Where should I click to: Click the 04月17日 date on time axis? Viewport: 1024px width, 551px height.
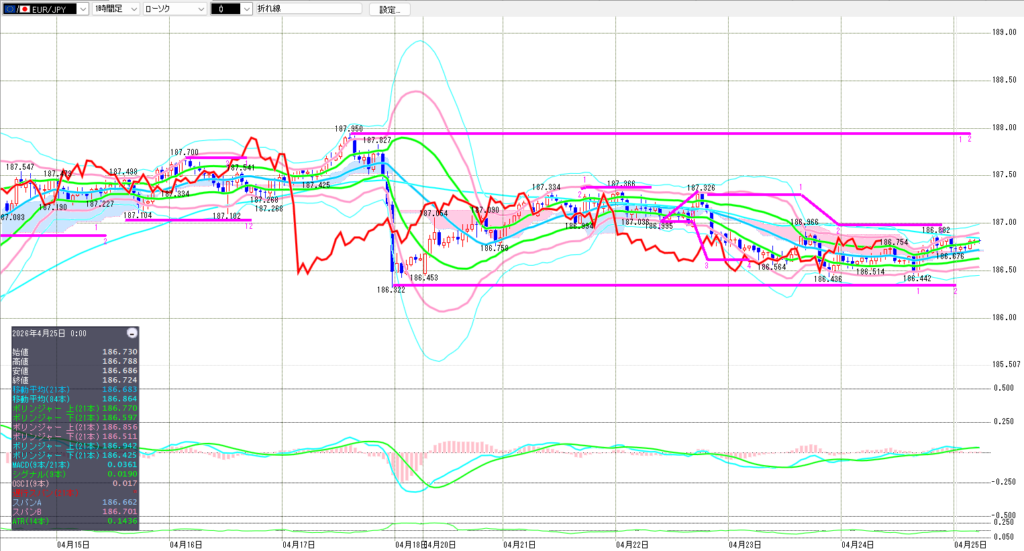(300, 544)
